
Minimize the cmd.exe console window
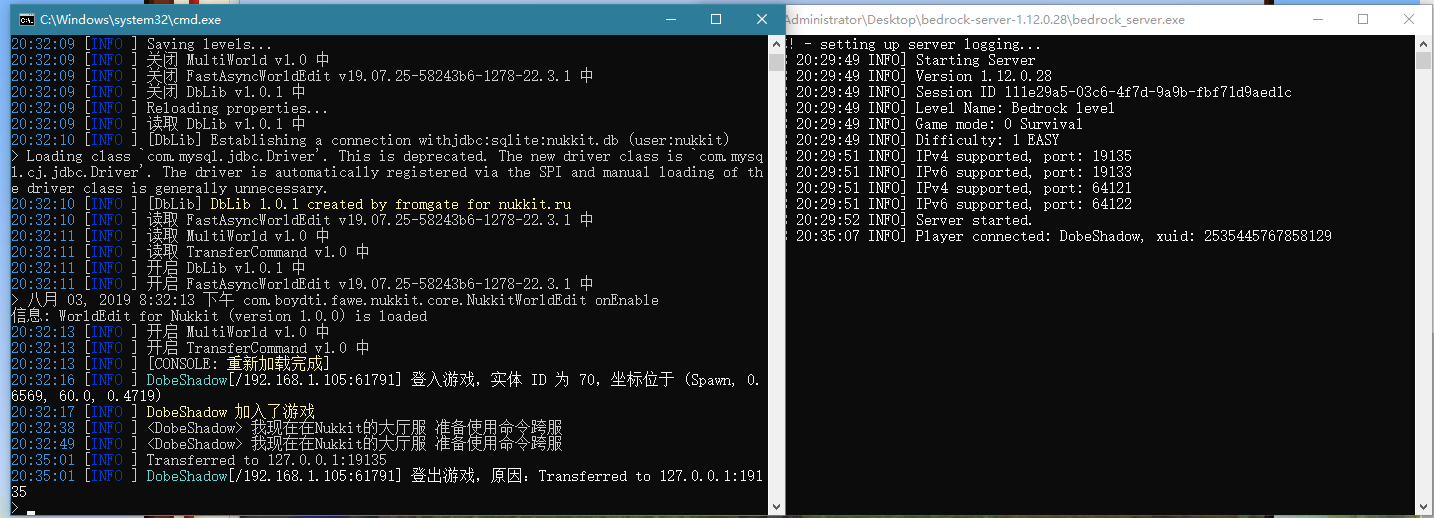[x=669, y=19]
